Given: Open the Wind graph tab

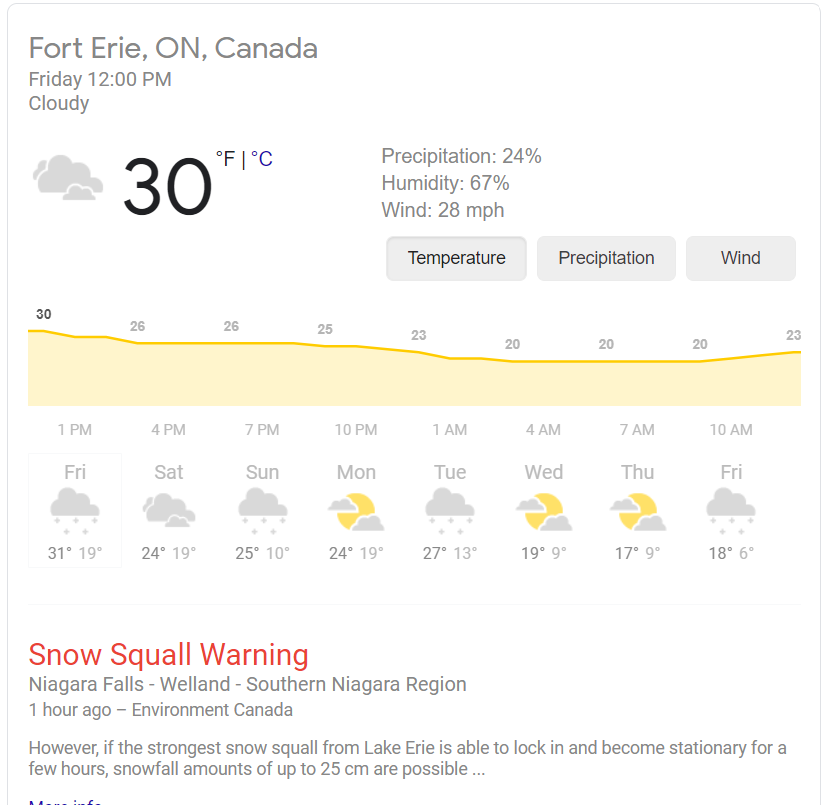Looking at the screenshot, I should pos(740,258).
